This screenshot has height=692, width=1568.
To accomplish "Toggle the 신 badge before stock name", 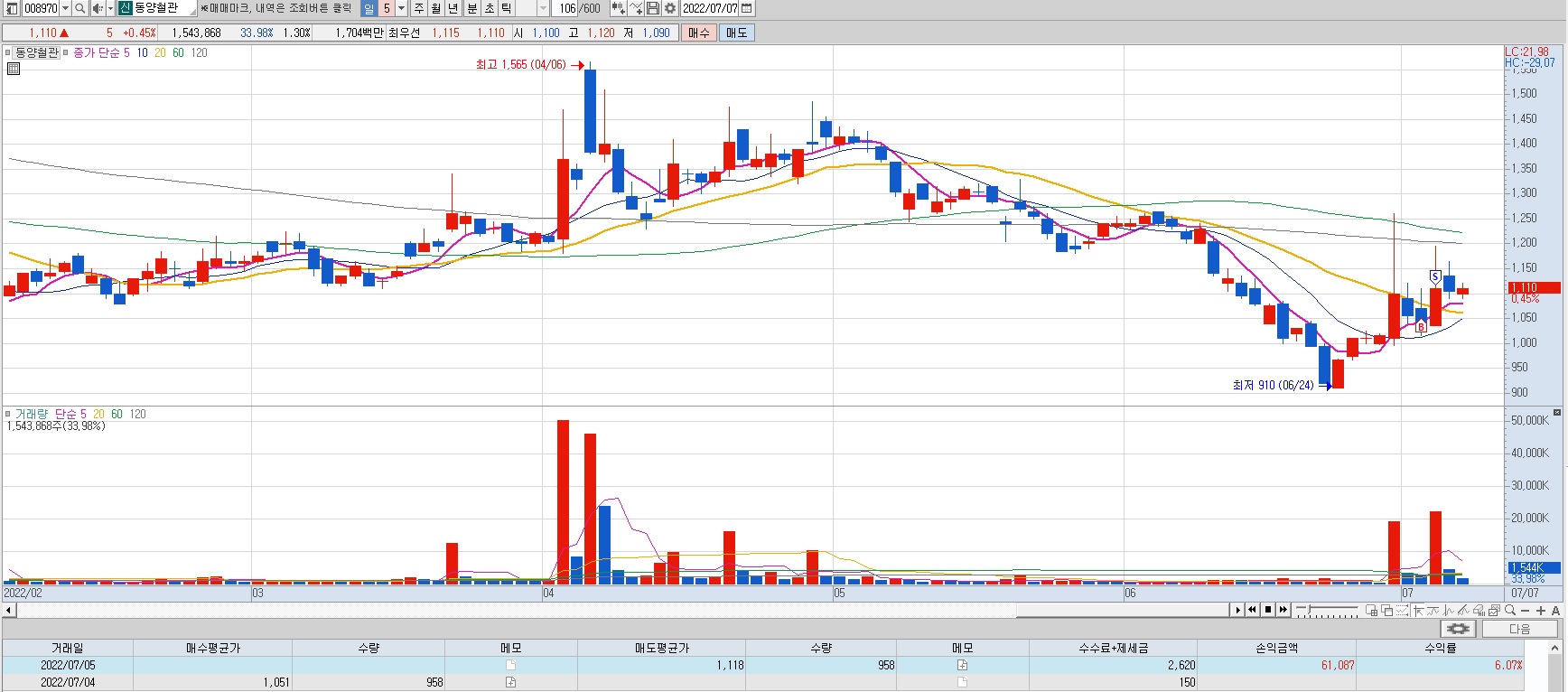I will tap(125, 8).
